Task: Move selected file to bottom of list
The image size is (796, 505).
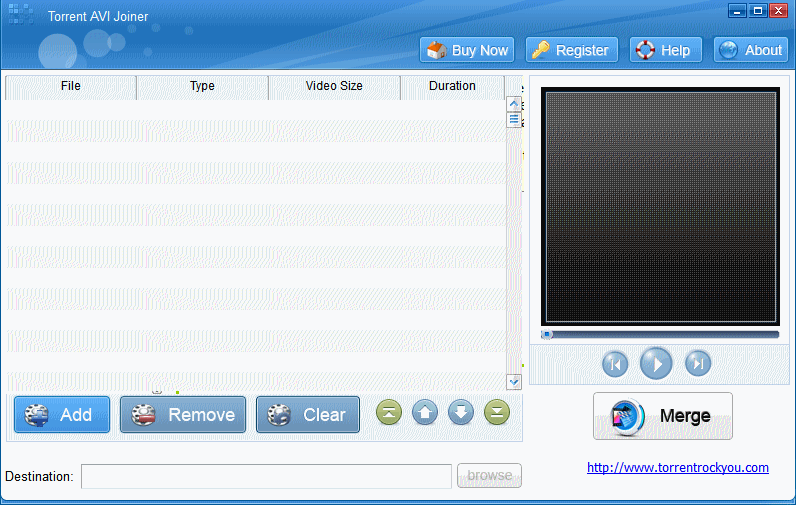Action: coord(496,413)
